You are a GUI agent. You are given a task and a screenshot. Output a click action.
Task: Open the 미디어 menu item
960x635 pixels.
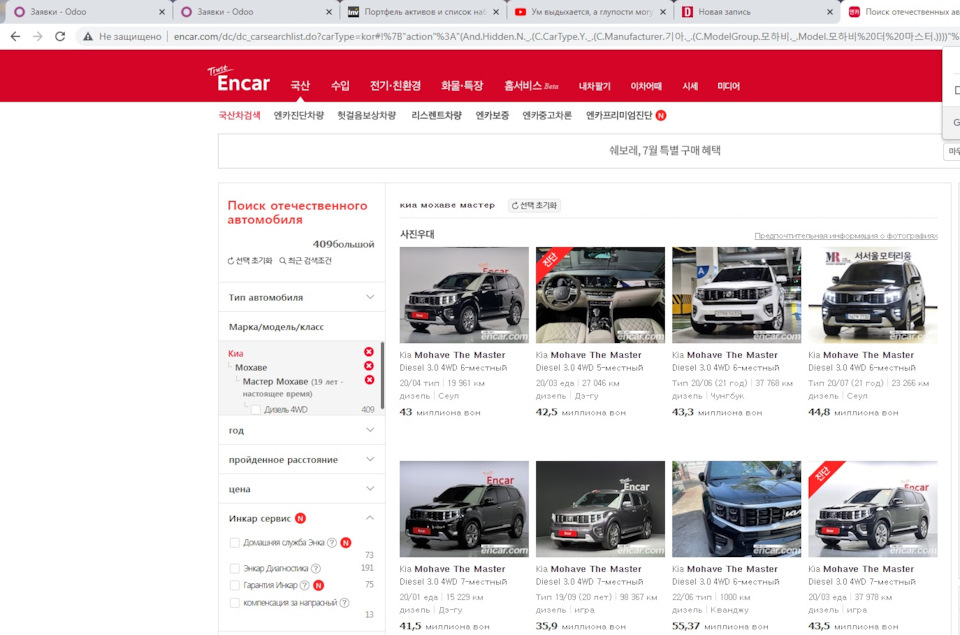tap(729, 86)
